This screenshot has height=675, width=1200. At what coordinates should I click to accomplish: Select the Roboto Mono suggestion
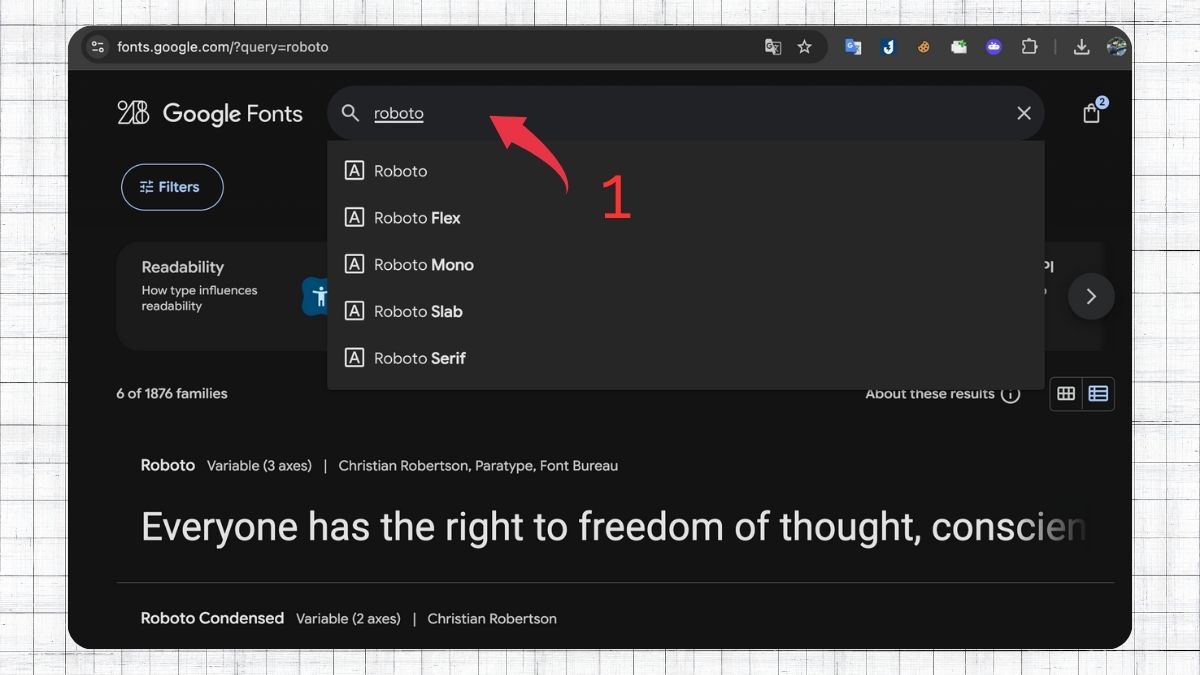pyautogui.click(x=686, y=265)
